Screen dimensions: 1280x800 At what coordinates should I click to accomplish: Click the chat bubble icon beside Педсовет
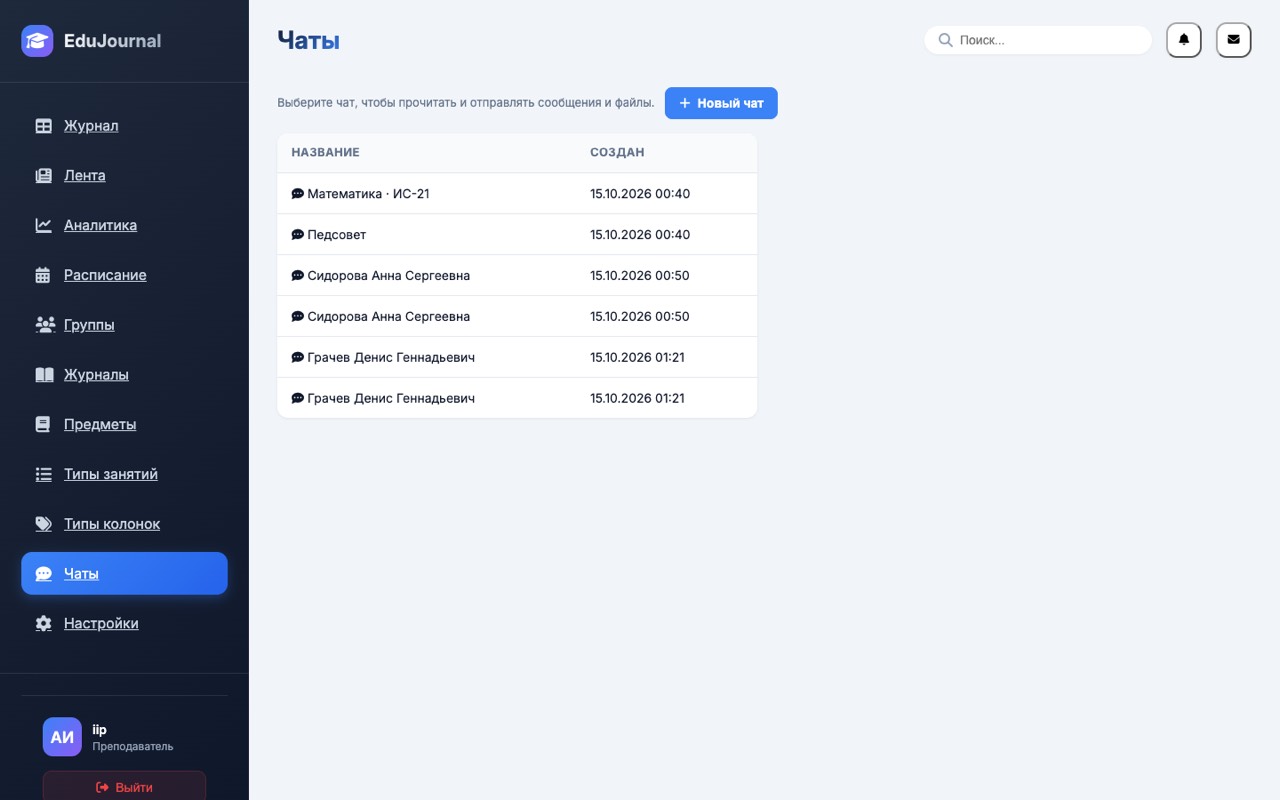[297, 235]
